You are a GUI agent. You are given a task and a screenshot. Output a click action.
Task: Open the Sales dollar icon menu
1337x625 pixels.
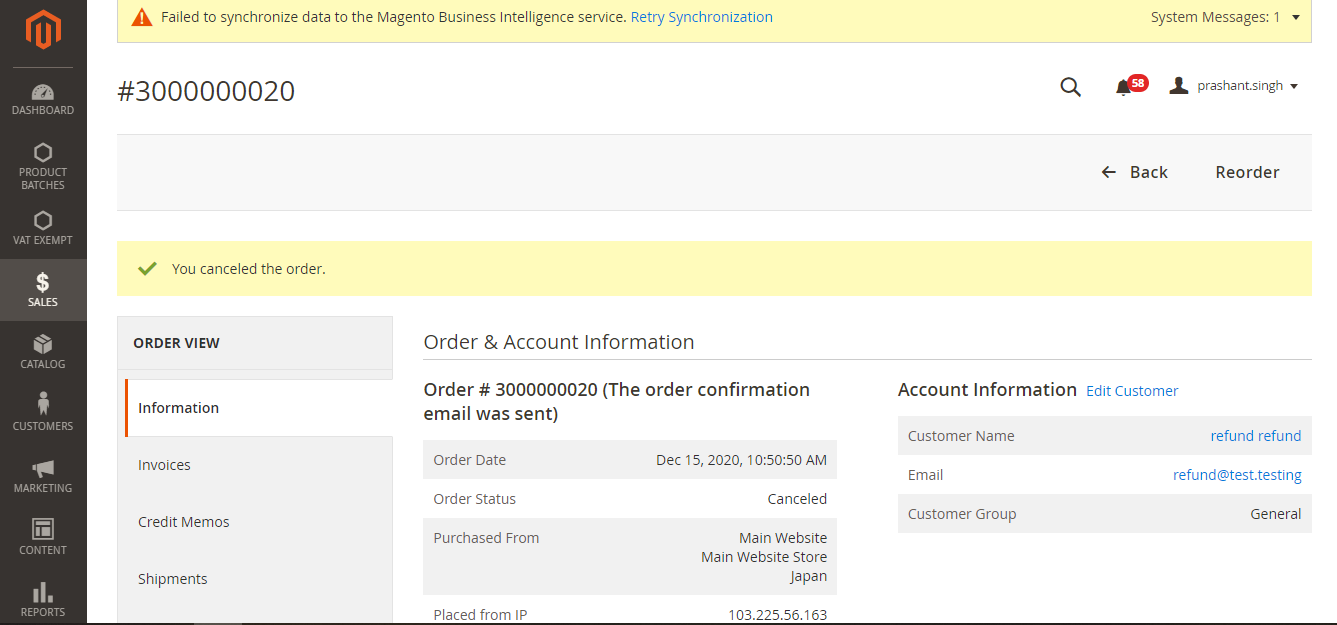43,289
